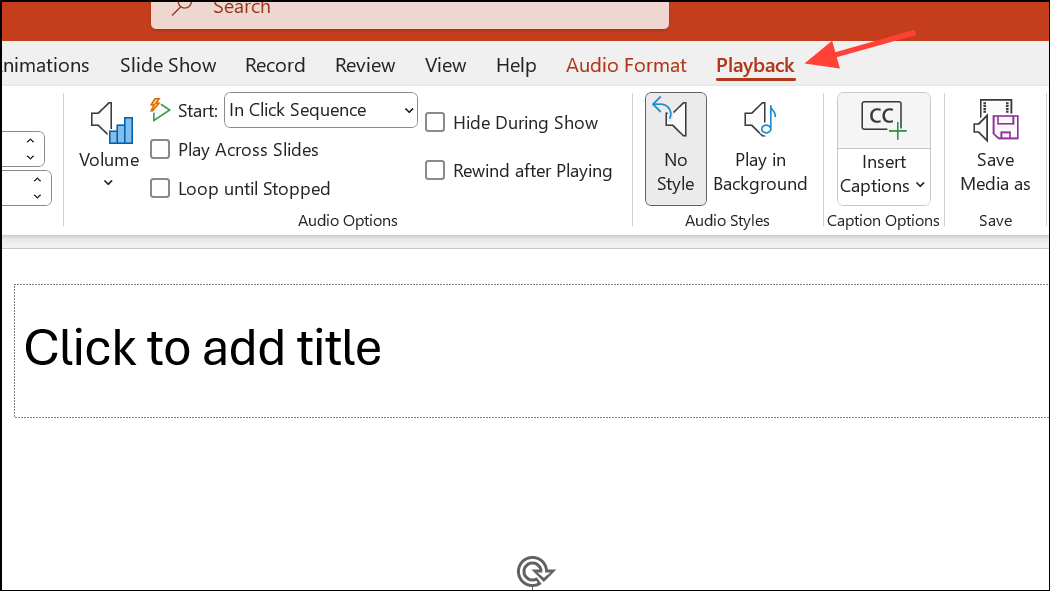Click the rotation handle icon below the title

coord(534,572)
